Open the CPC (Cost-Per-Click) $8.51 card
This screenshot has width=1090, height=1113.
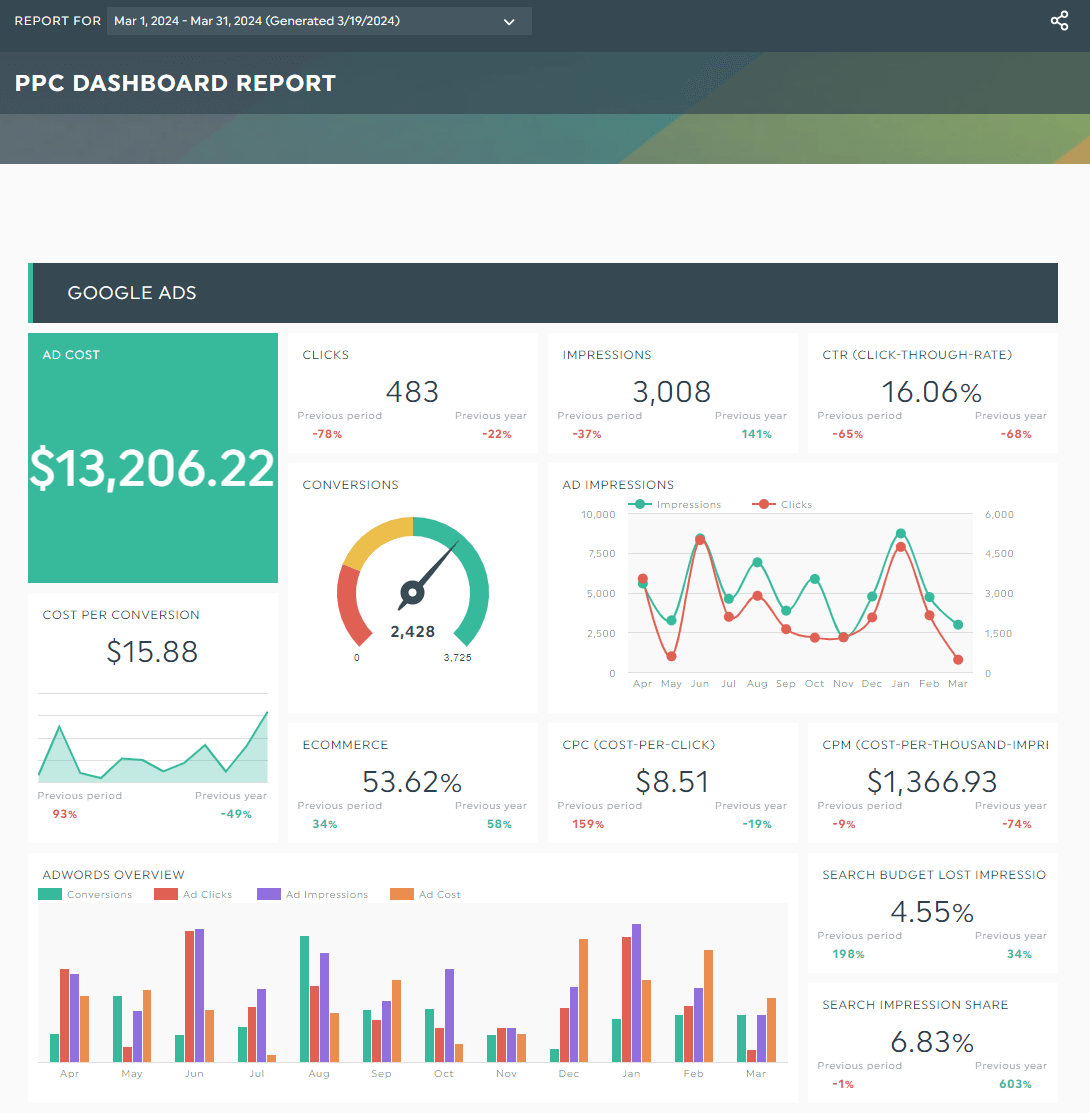[x=673, y=783]
